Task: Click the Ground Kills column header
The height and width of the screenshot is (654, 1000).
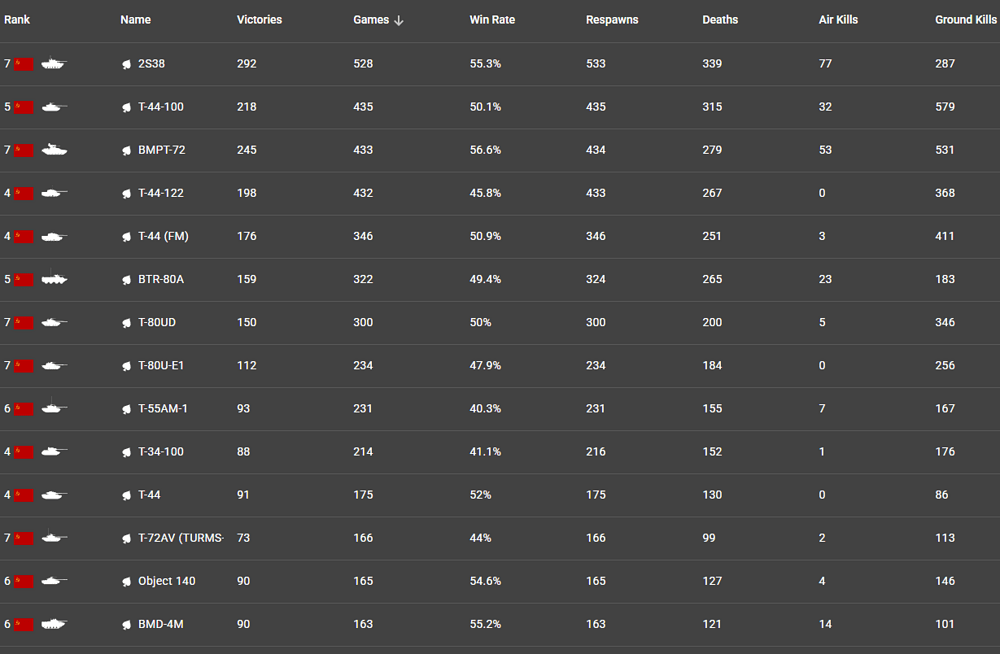Action: click(965, 20)
